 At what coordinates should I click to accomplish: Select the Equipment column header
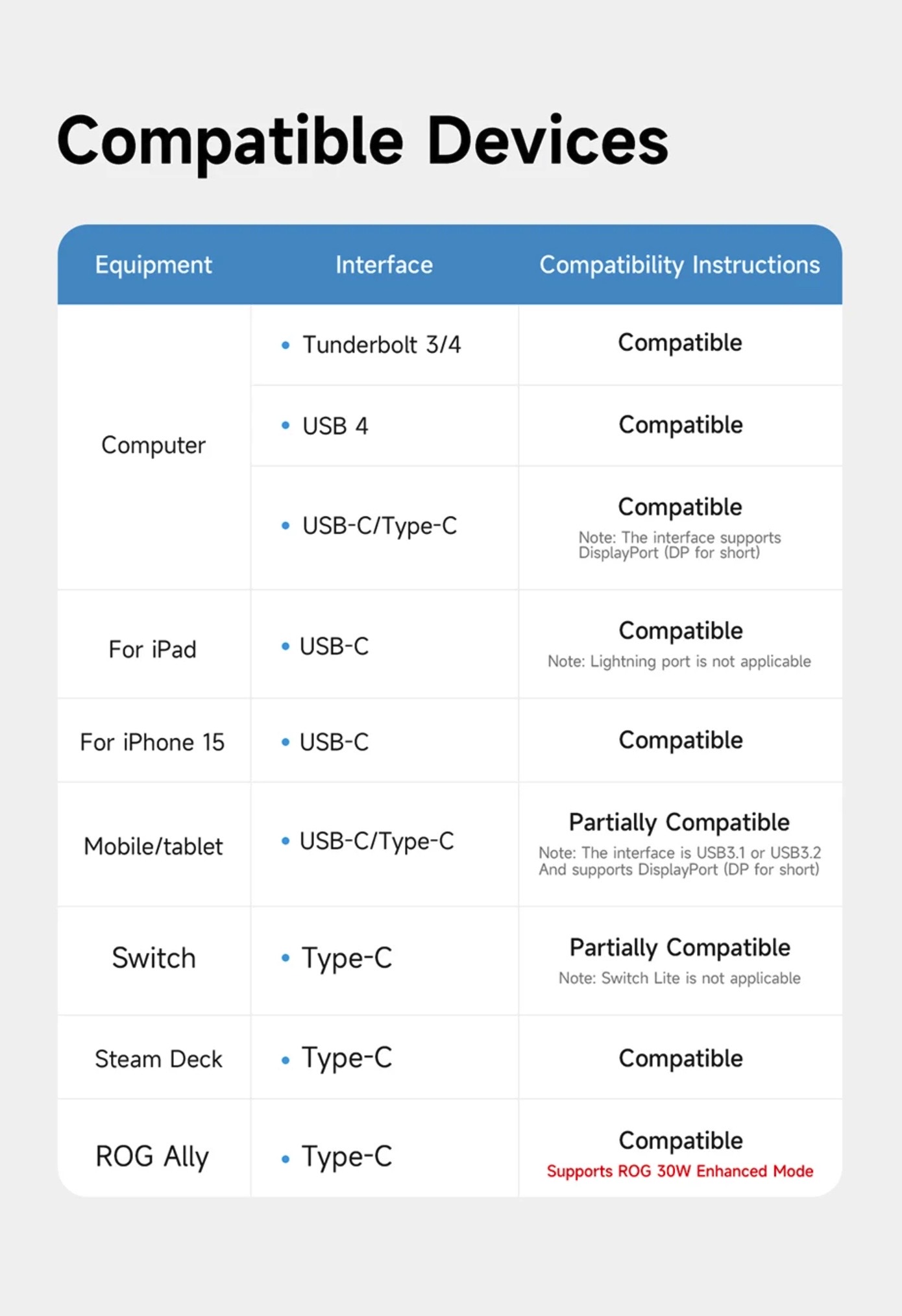tap(153, 265)
